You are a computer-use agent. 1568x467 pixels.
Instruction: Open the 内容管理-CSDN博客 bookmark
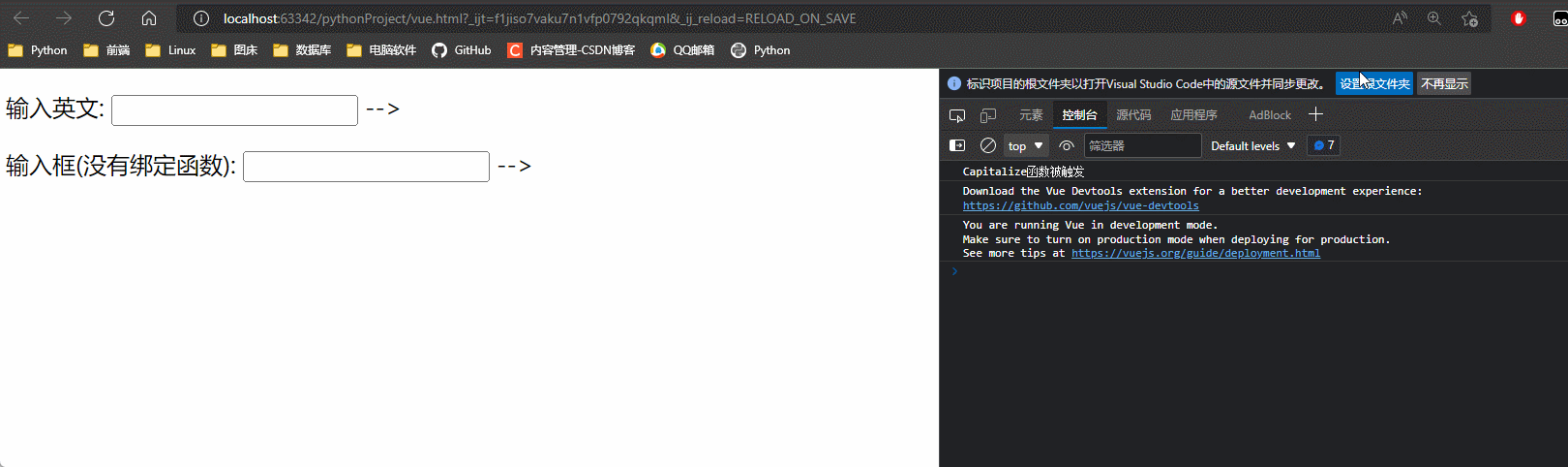571,50
